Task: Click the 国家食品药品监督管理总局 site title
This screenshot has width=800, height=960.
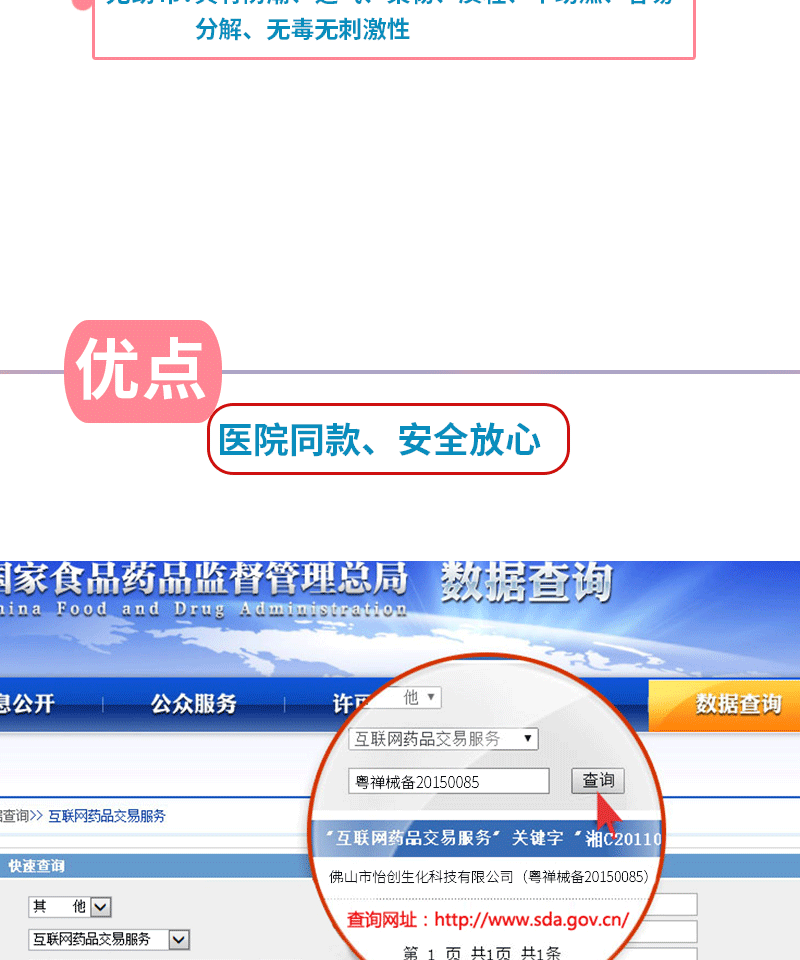Action: coord(204,579)
